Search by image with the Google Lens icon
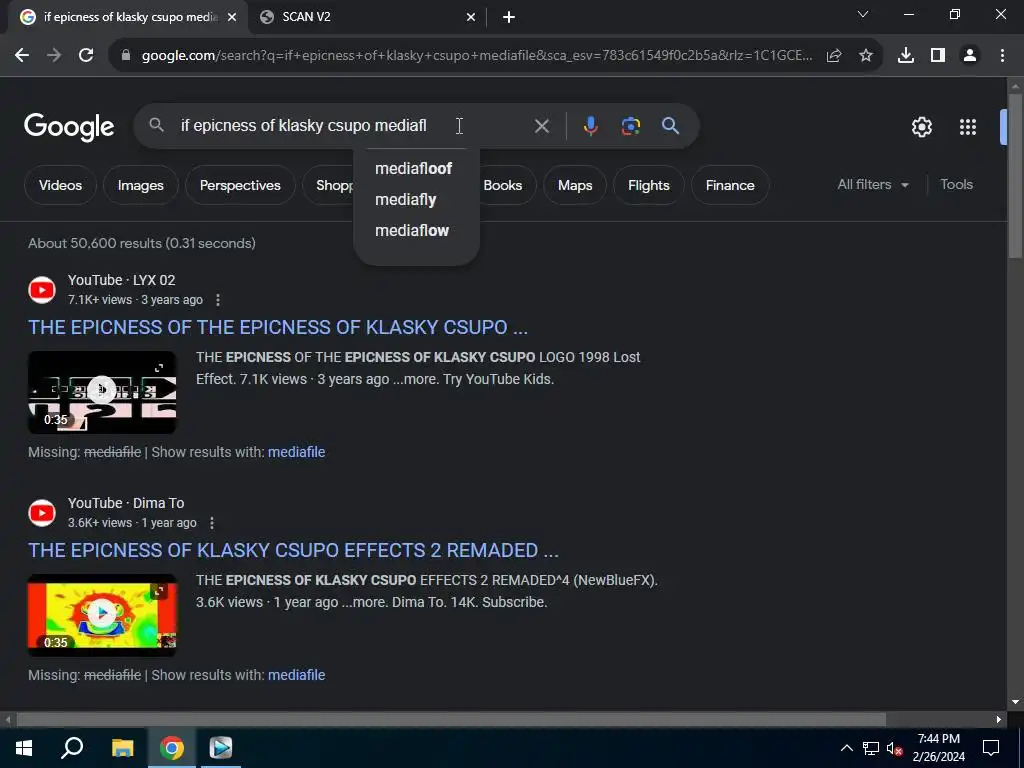 pyautogui.click(x=631, y=126)
